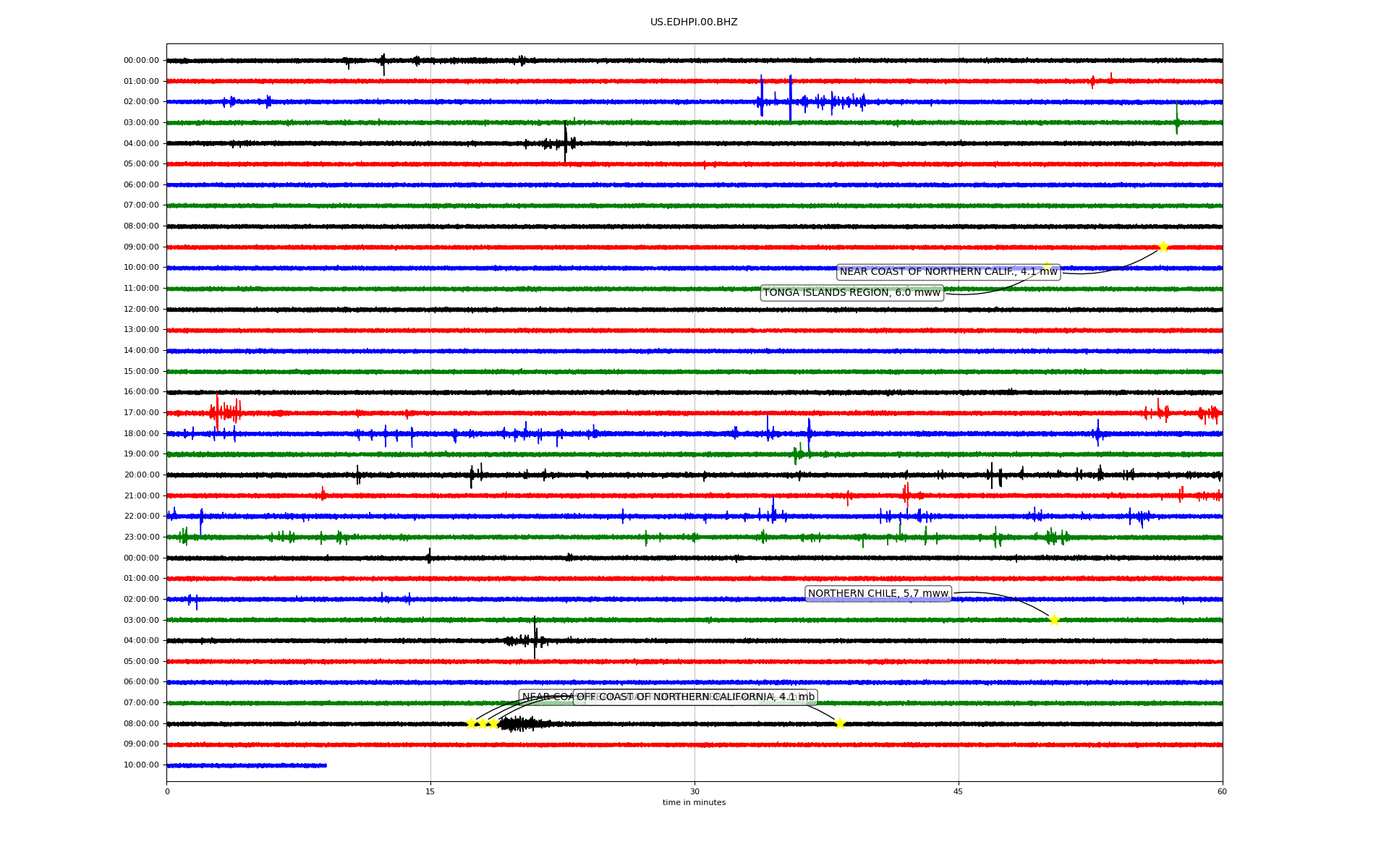The image size is (1389, 868).
Task: Click the 11:00:00 time label
Action: 141,289
